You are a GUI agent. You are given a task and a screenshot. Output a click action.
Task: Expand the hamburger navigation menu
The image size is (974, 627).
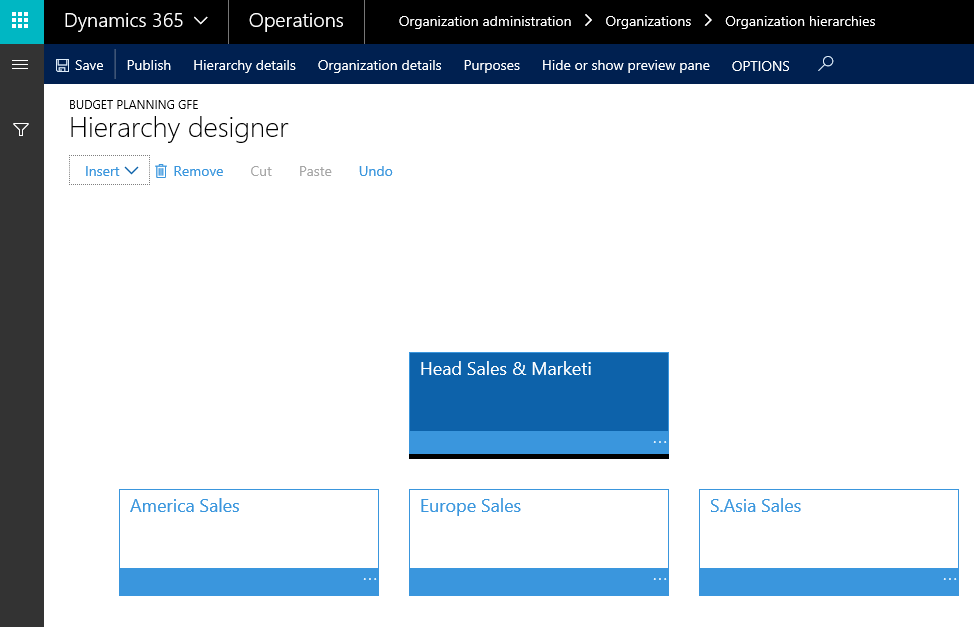pos(20,65)
